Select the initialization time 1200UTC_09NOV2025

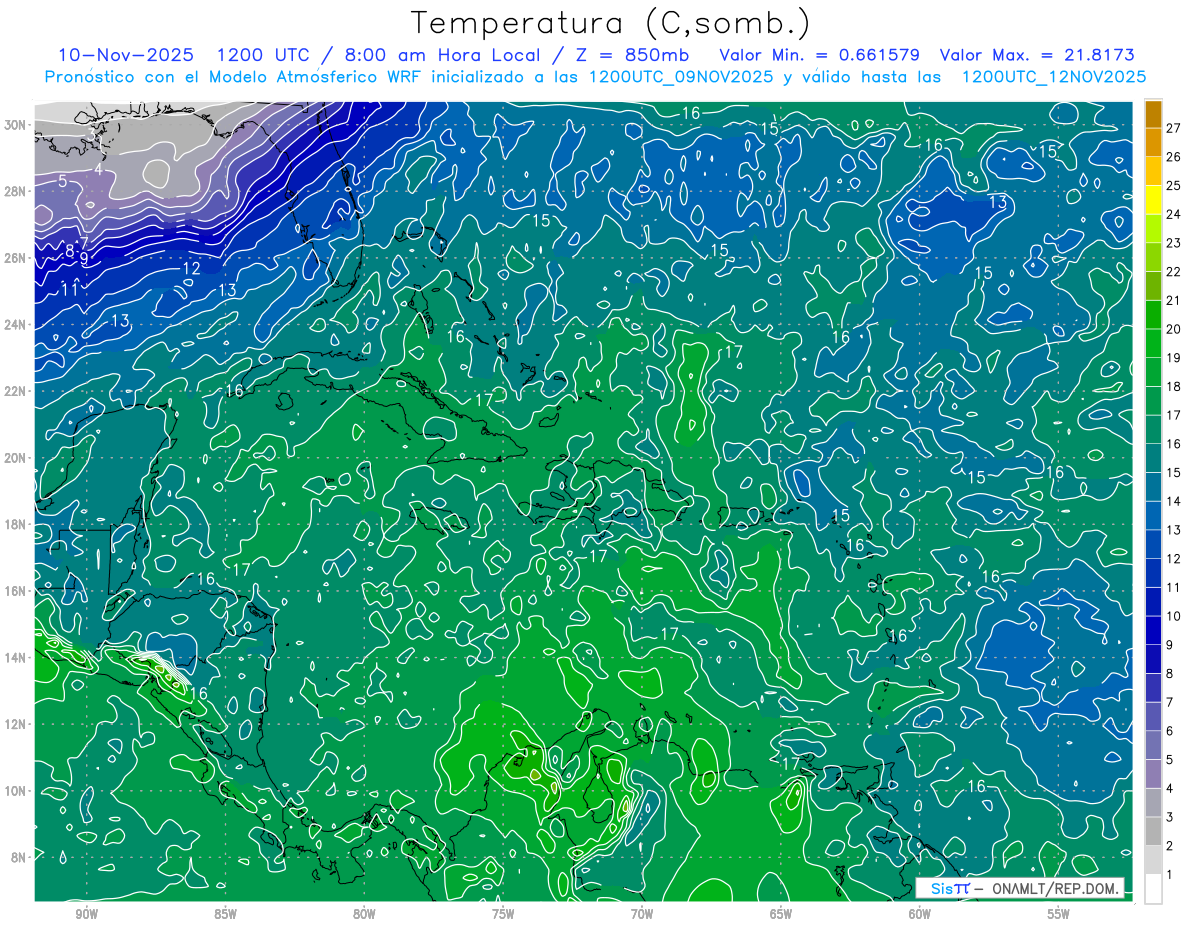coord(681,77)
